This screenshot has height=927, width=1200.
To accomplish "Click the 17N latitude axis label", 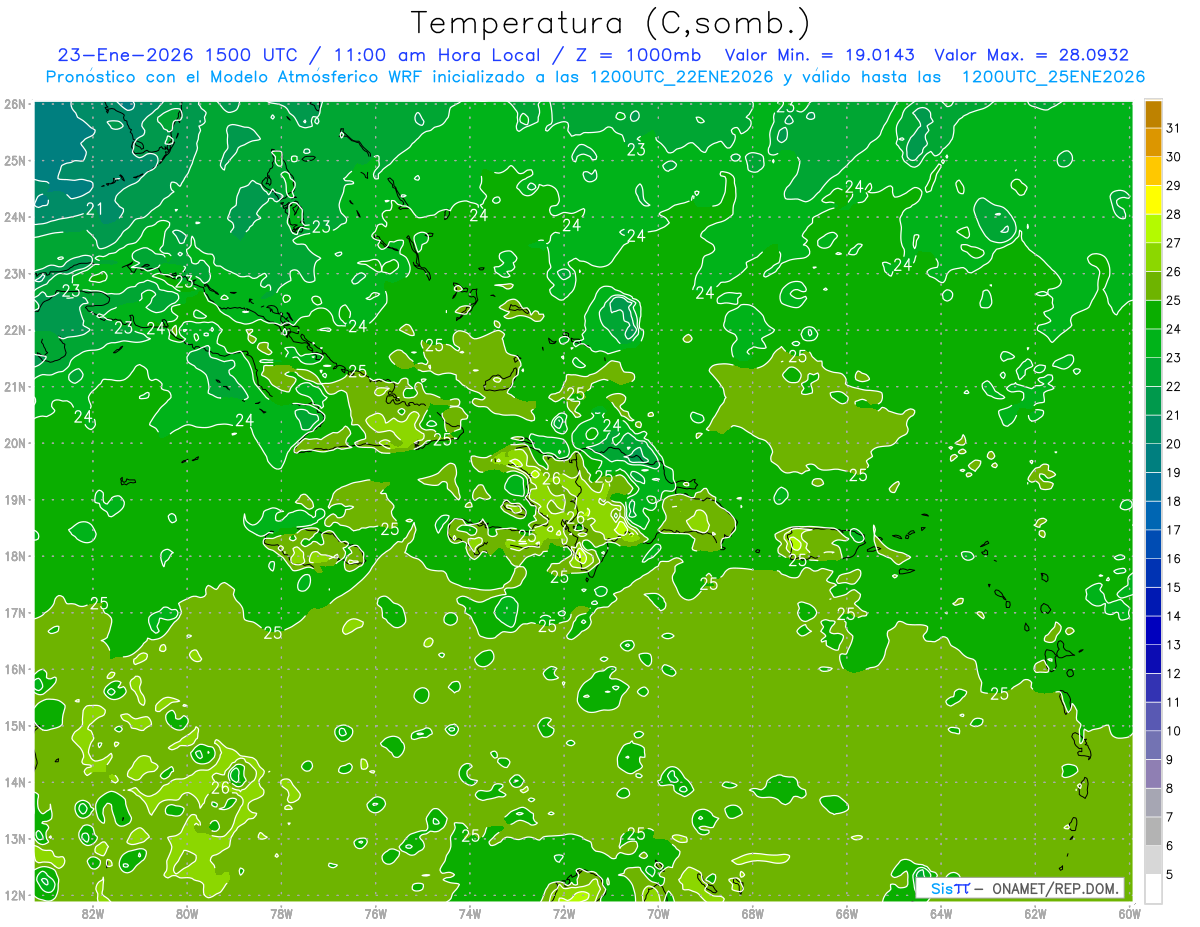I will [15, 612].
